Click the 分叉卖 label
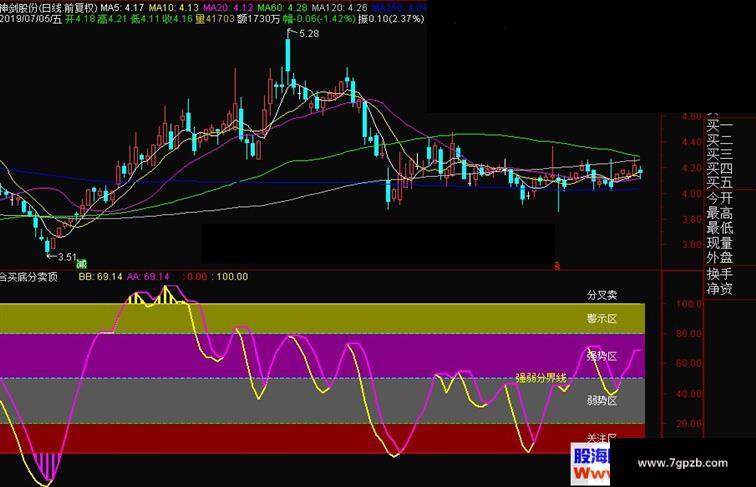 coord(602,295)
